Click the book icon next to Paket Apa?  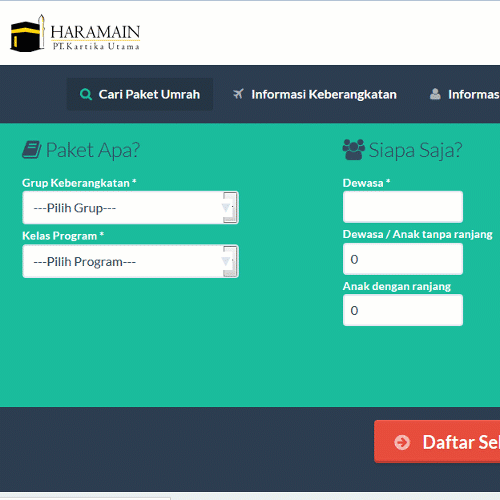click(x=32, y=150)
